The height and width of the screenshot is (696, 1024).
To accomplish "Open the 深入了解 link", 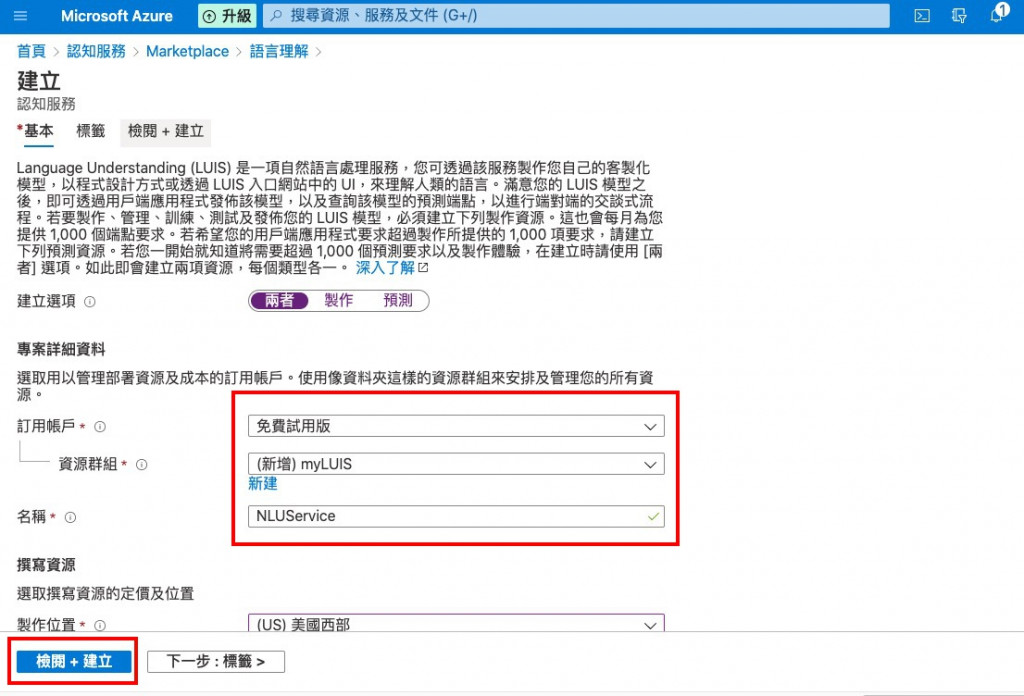I will click(385, 268).
